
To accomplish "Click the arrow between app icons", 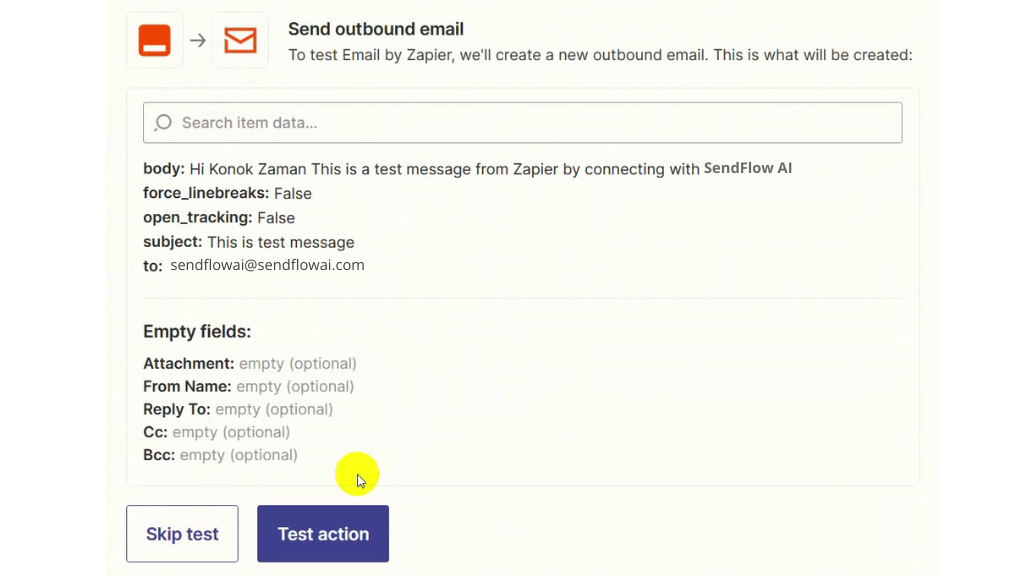I will click(x=198, y=40).
